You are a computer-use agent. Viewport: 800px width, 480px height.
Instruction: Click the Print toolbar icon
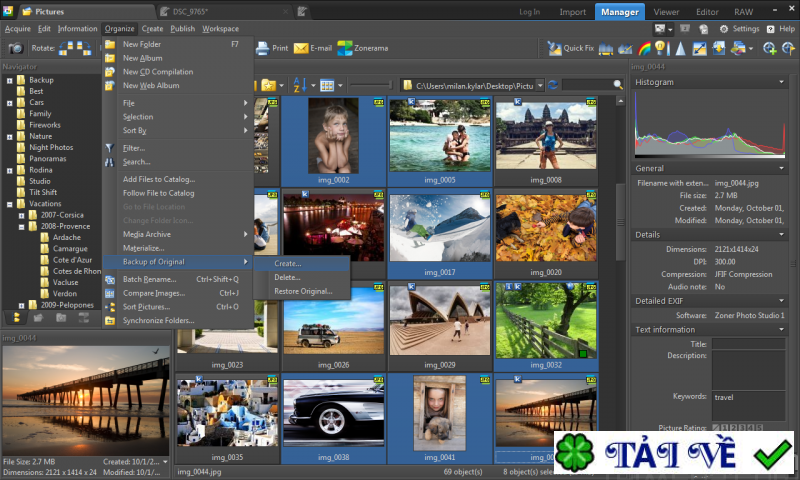click(x=264, y=48)
